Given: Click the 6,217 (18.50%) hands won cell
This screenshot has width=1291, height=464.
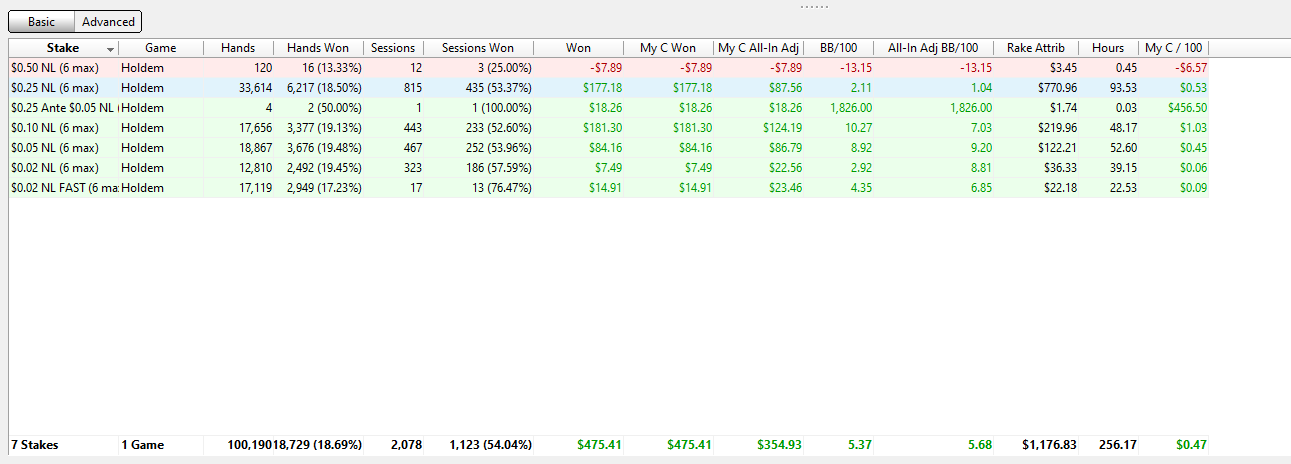Looking at the screenshot, I should pos(318,88).
